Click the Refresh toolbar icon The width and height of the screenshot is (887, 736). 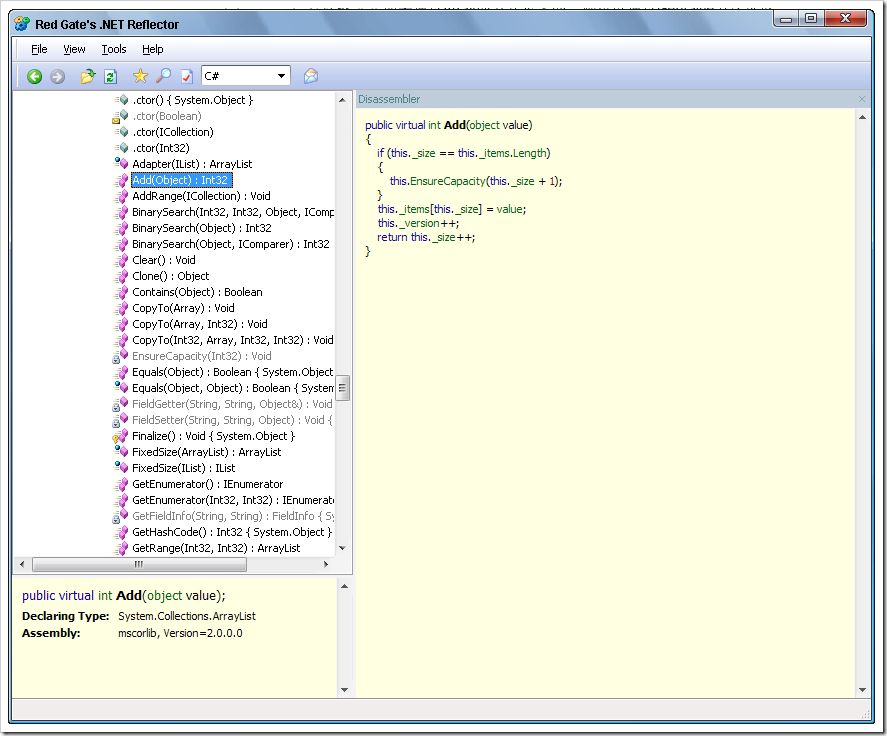pyautogui.click(x=111, y=76)
